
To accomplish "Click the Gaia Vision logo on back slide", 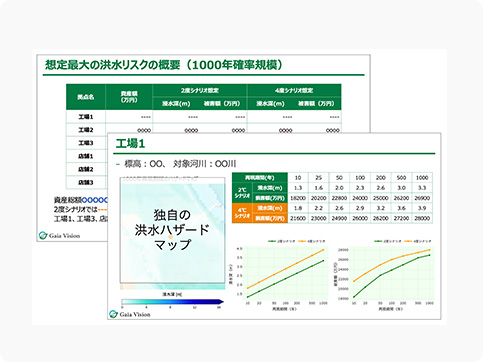I will (x=59, y=235).
